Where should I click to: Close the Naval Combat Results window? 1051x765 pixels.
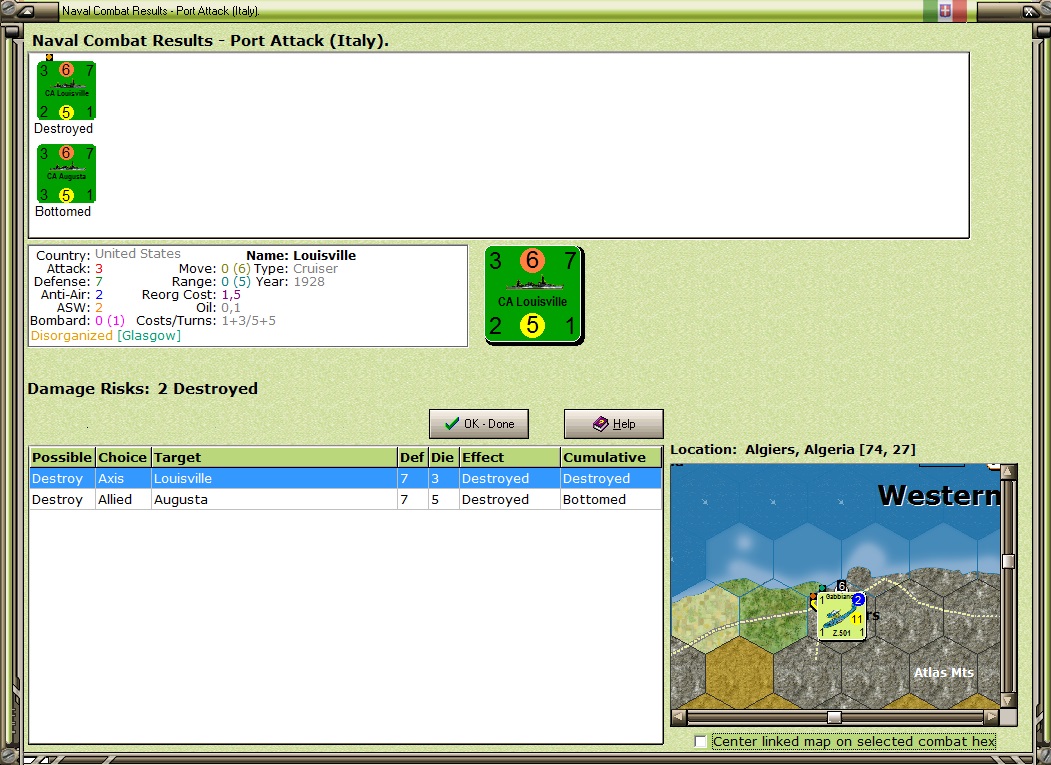click(x=1029, y=11)
